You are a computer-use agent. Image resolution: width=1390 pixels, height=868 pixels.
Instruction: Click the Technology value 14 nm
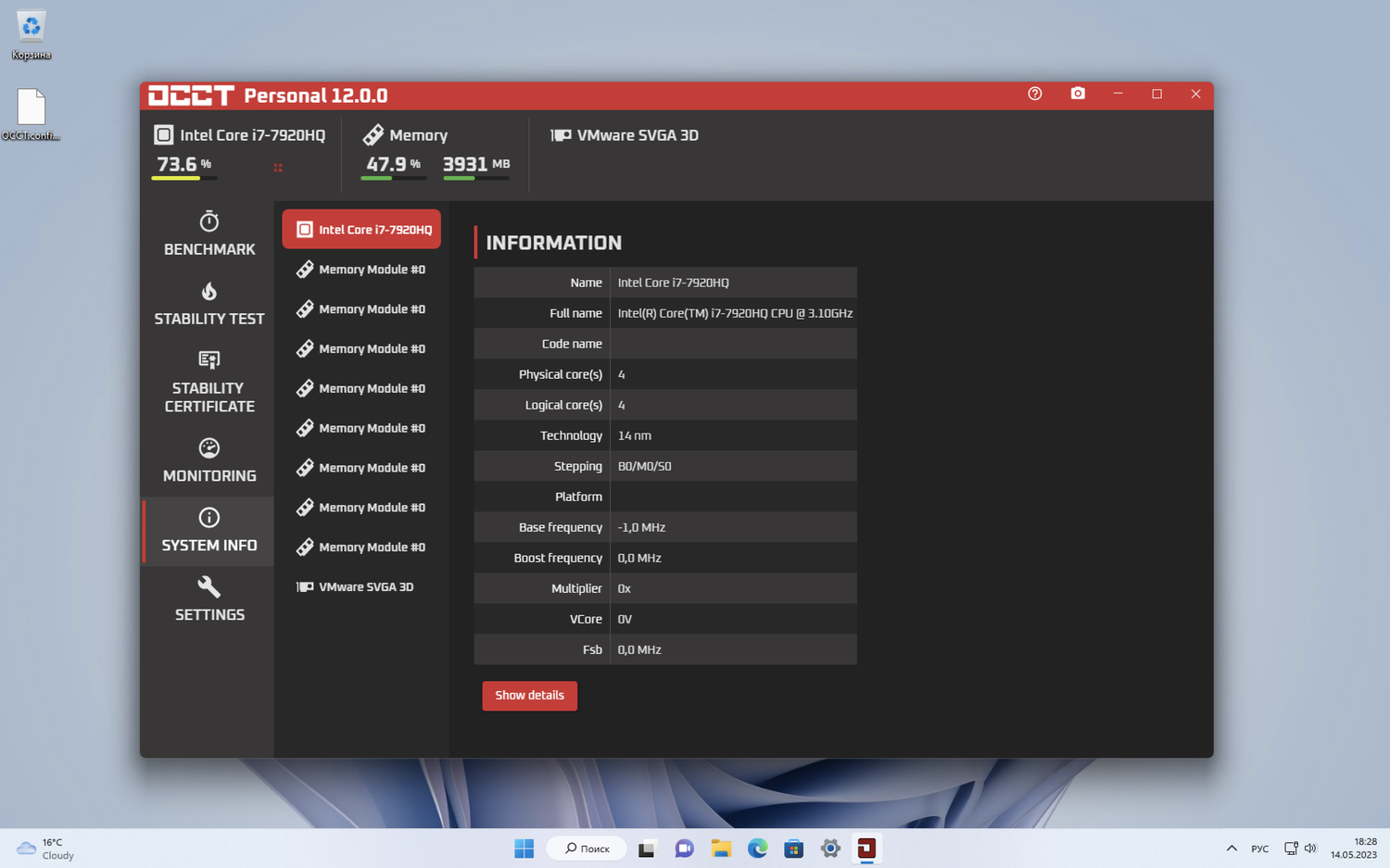click(x=635, y=435)
